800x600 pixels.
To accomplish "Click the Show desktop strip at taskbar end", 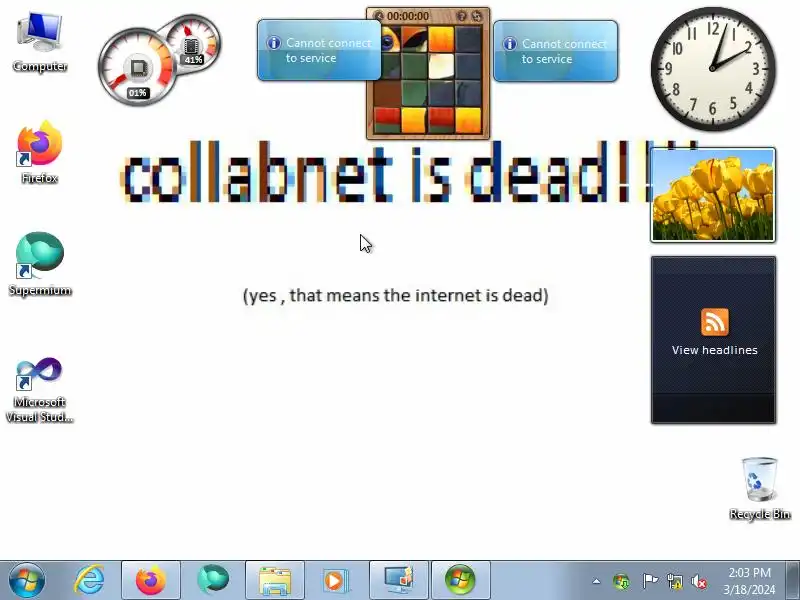I will click(793, 580).
